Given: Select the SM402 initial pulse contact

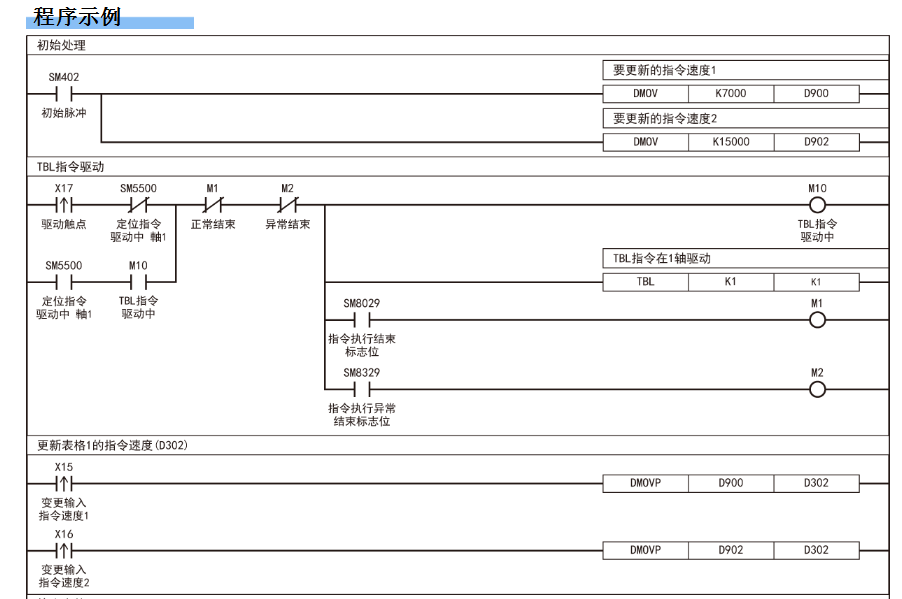Looking at the screenshot, I should (64, 94).
